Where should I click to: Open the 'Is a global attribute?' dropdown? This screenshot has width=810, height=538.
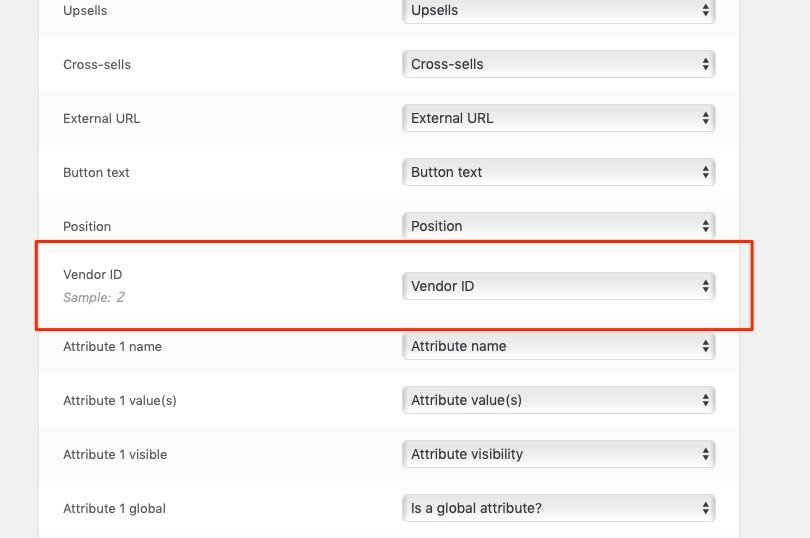(558, 508)
